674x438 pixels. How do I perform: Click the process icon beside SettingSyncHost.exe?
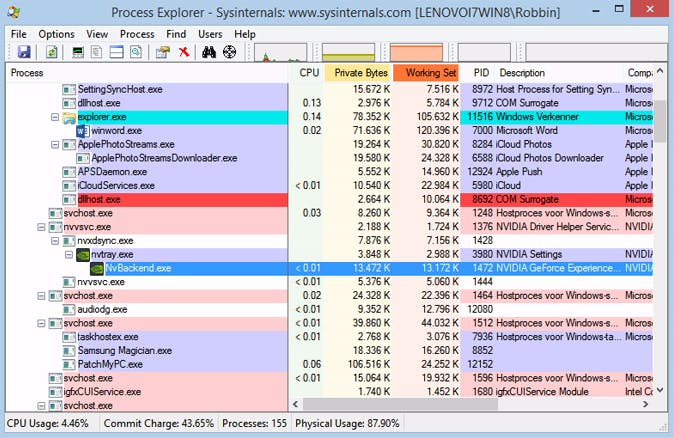pyautogui.click(x=69, y=89)
